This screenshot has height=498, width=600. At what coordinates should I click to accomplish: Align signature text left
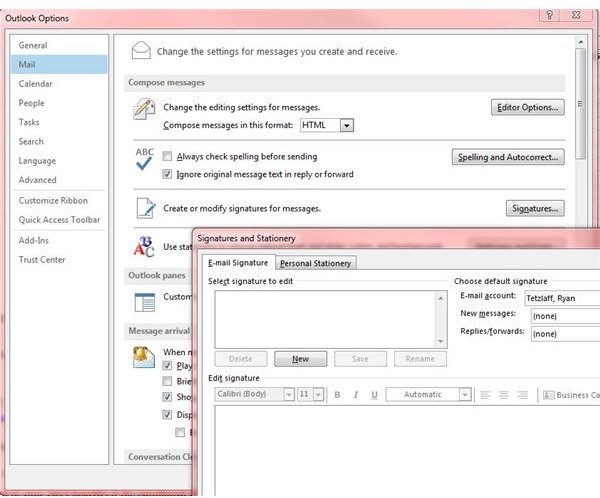coord(485,395)
